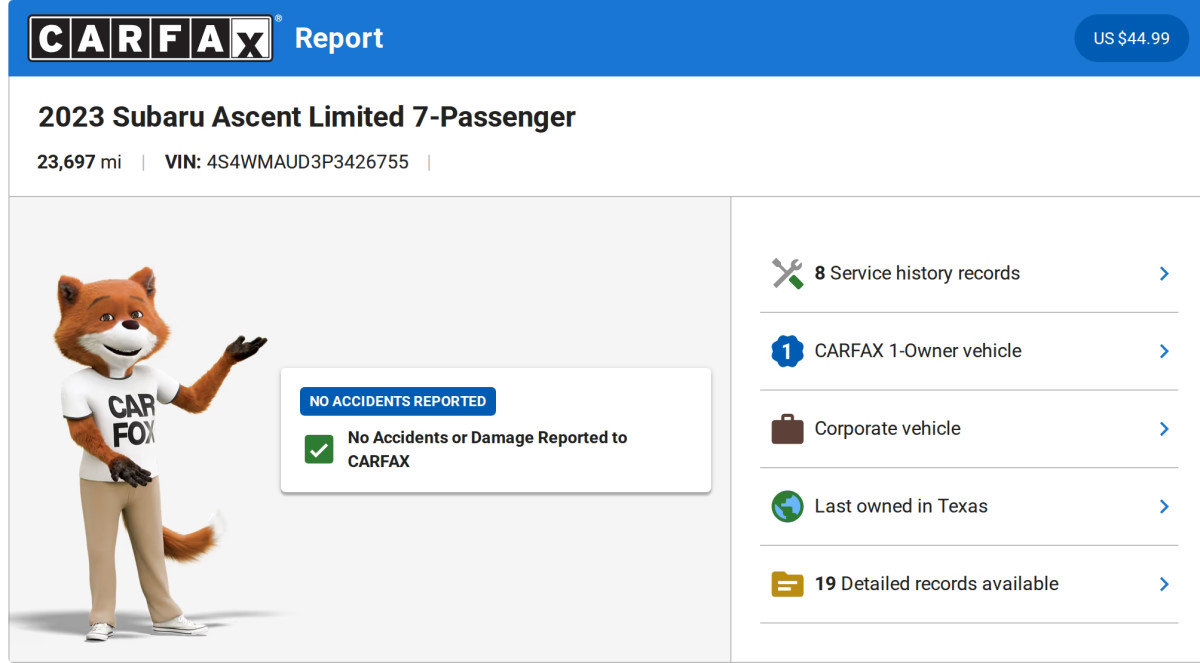Select the VIN number text

(x=307, y=161)
